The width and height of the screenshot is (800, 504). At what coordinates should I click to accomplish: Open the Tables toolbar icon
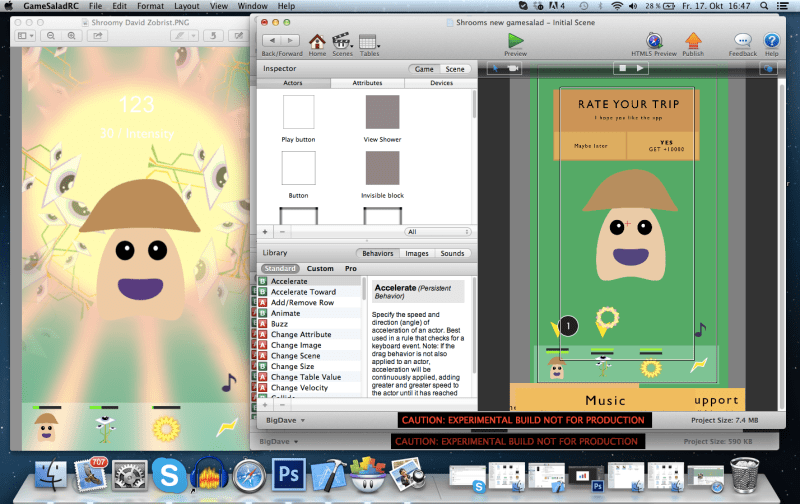point(368,42)
